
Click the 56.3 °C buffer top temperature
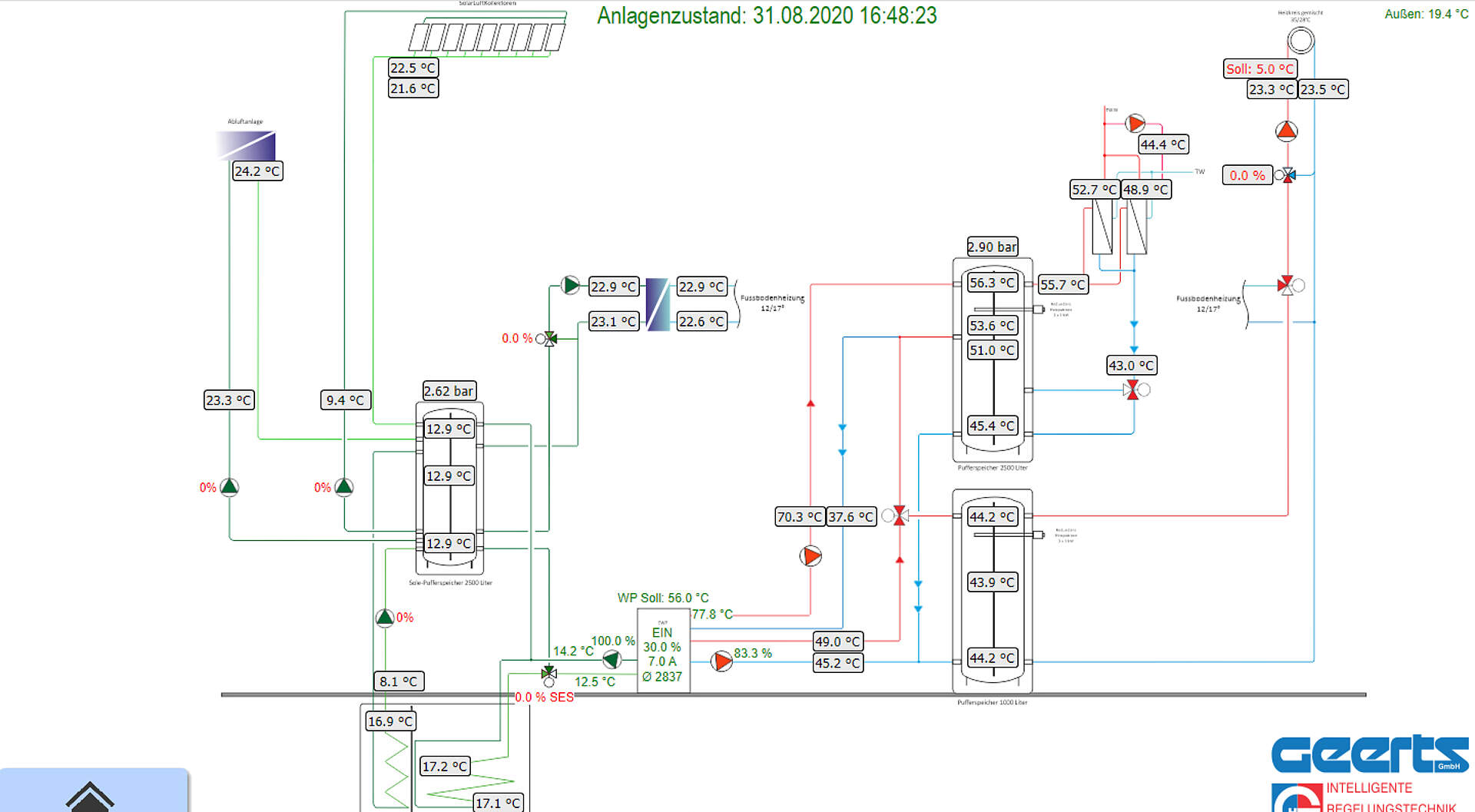point(993,283)
